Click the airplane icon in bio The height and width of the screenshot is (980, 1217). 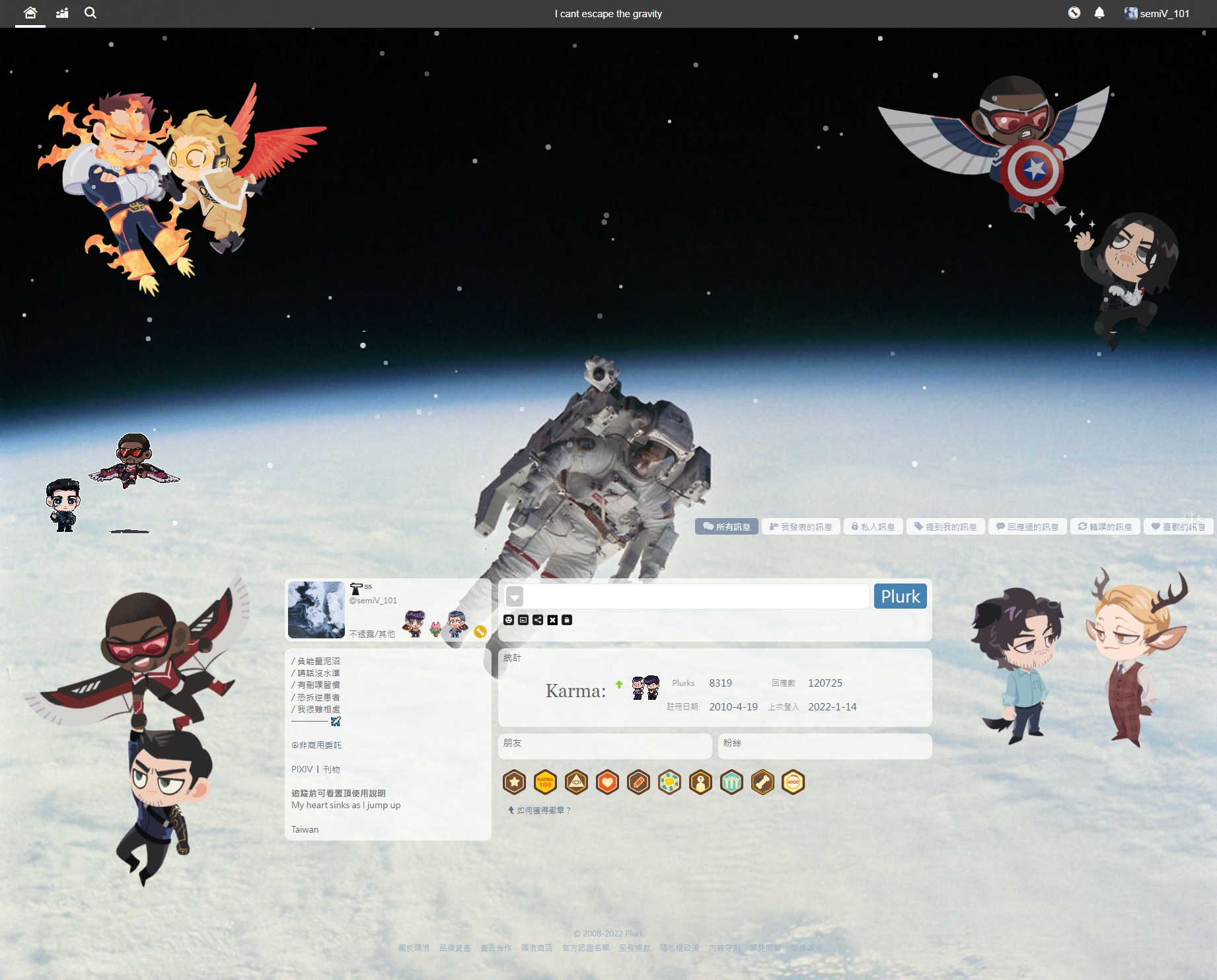tap(336, 721)
